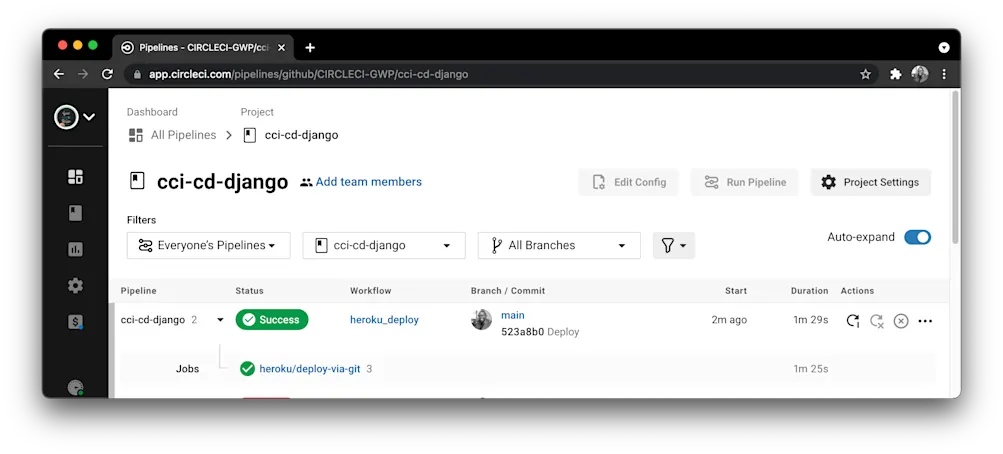The image size is (1003, 454).
Task: Open the All Branches filter dropdown
Action: tap(559, 246)
